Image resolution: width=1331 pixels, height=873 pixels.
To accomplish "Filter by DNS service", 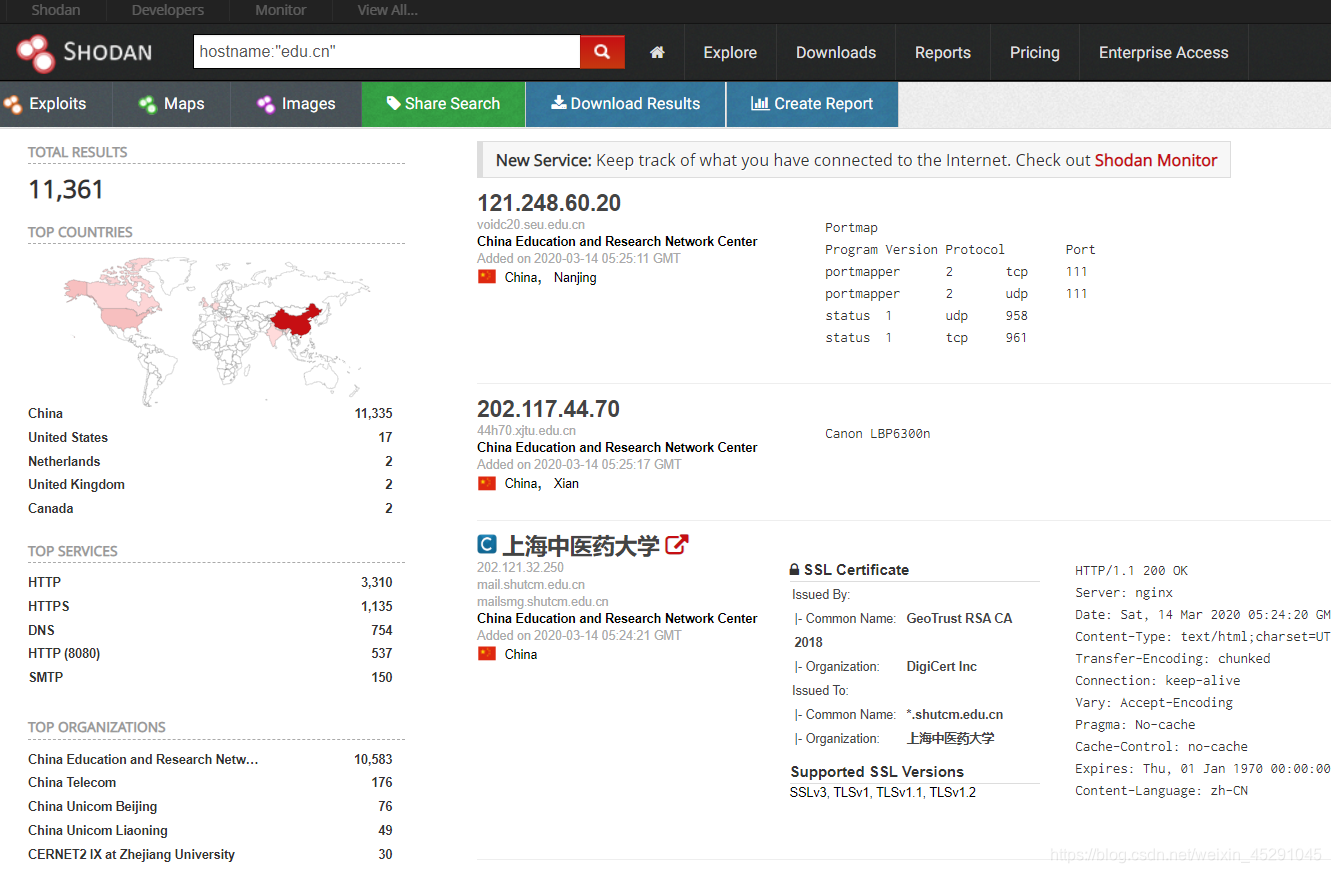I will (41, 630).
